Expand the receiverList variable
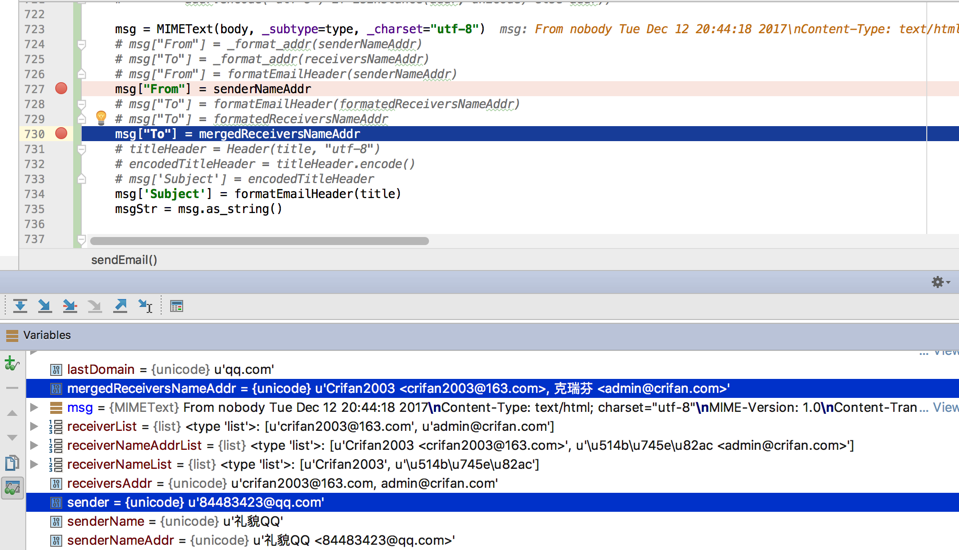959x550 pixels. pos(34,426)
